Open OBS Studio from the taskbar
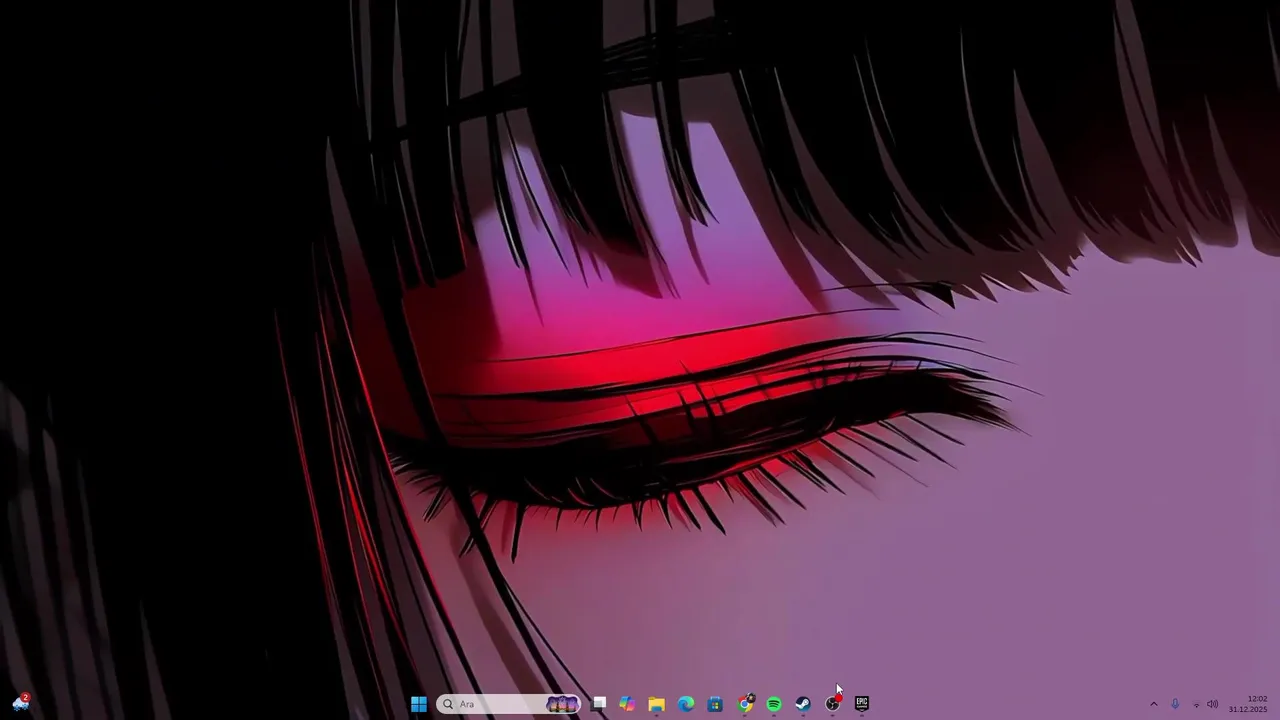This screenshot has width=1280, height=720. coord(832,704)
